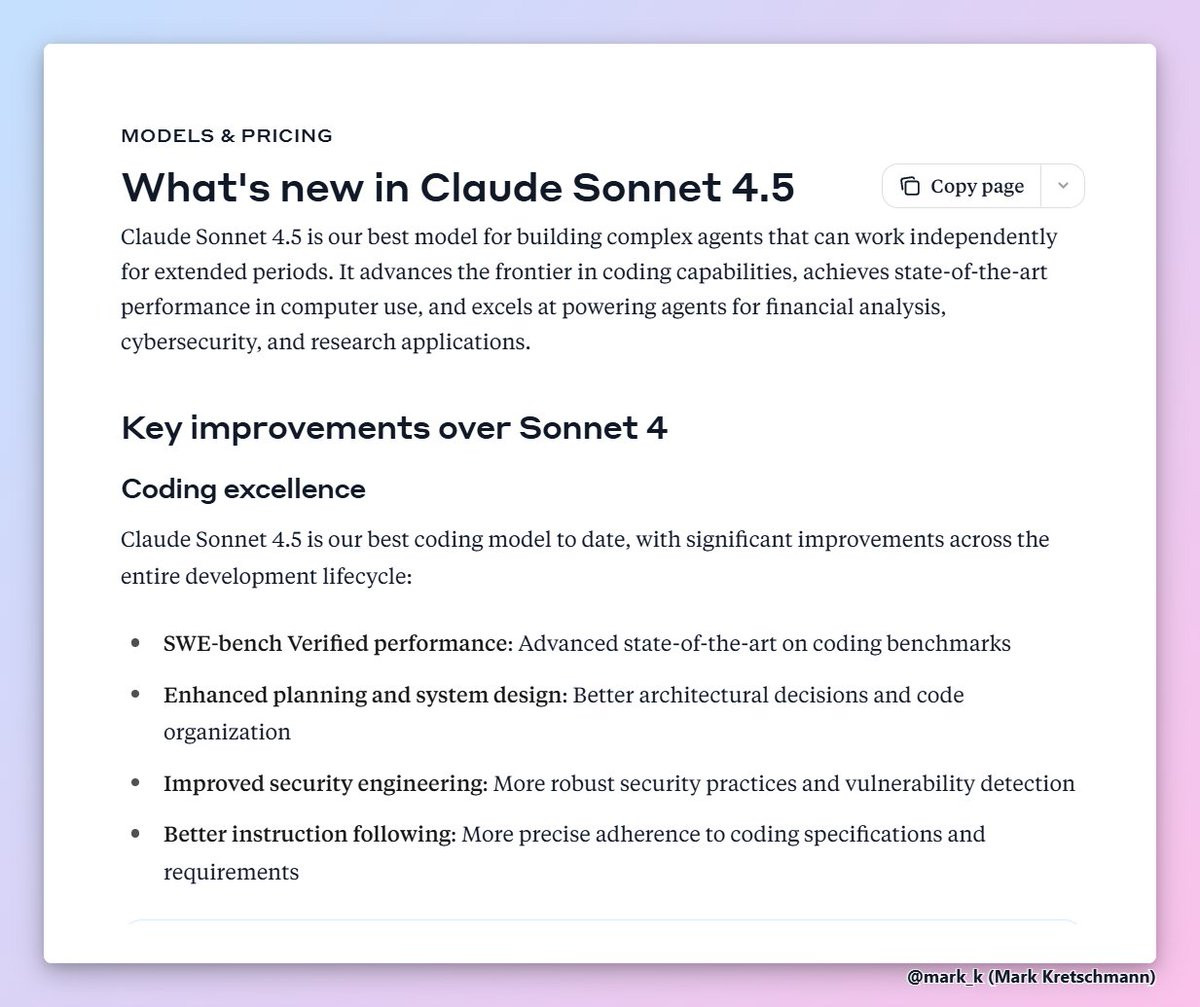
Task: Click the bullet dot before SWE-bench item
Action: pos(135,643)
